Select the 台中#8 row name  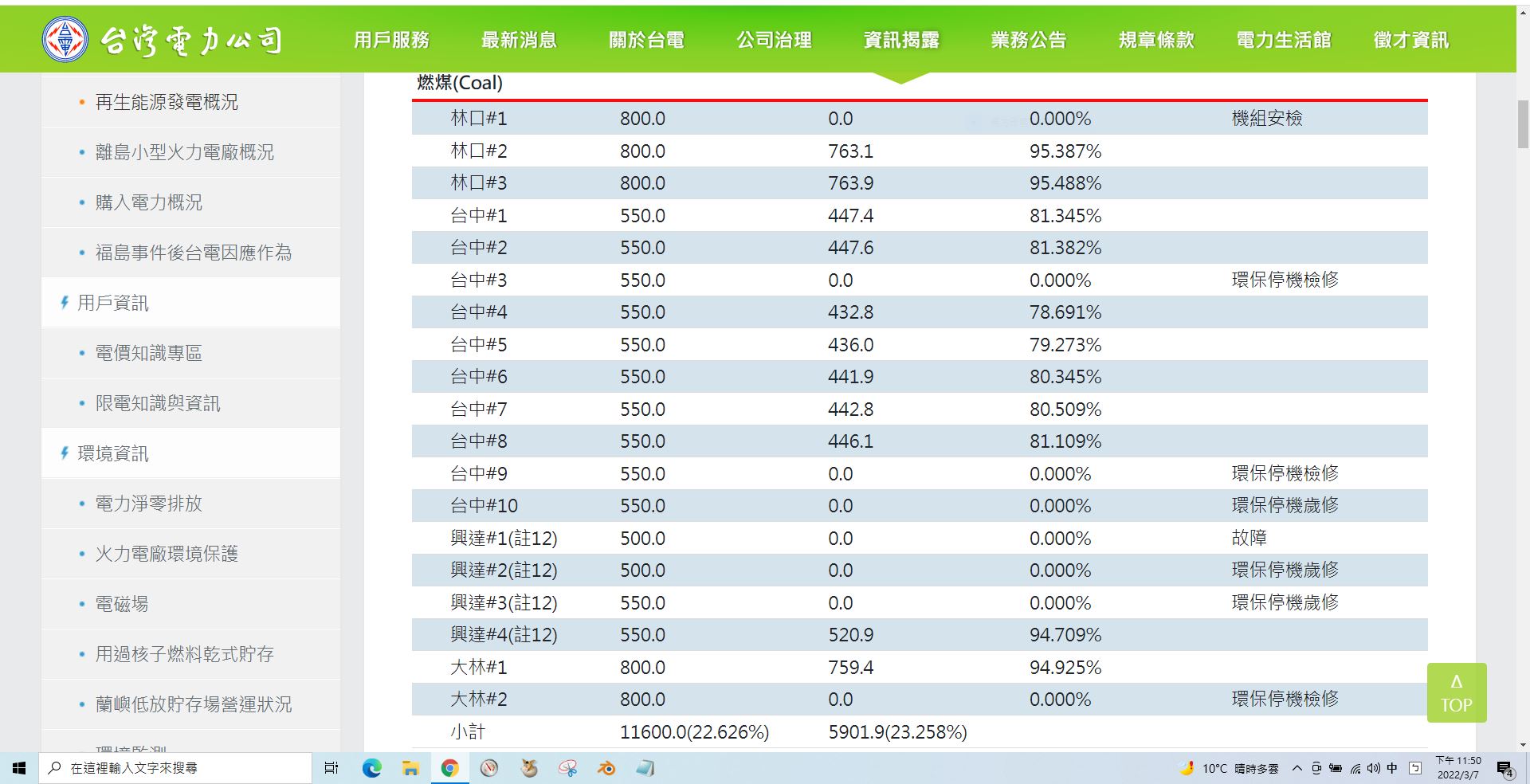[478, 441]
